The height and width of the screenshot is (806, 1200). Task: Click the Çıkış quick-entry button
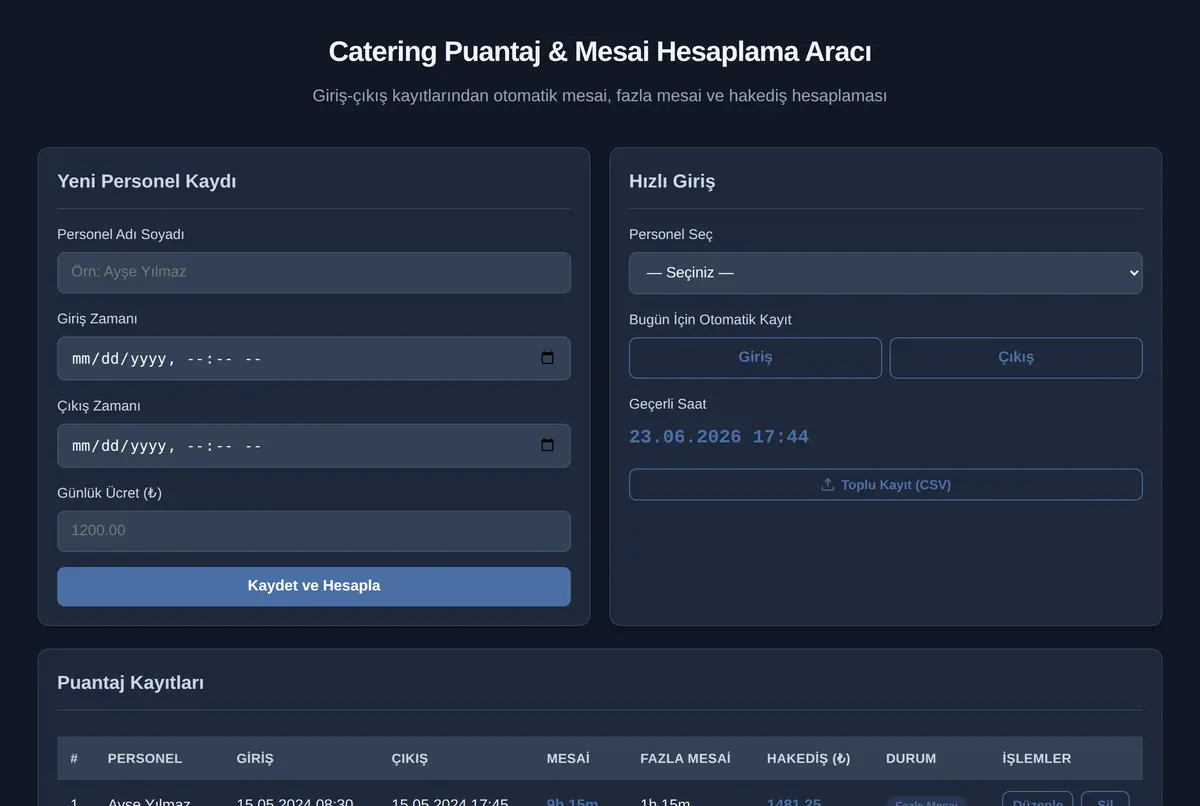[1016, 358]
